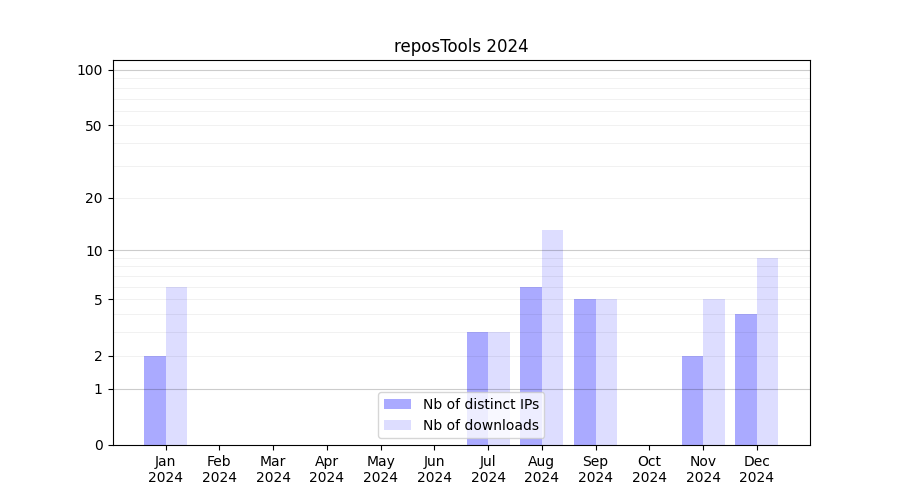The image size is (900, 500).
Task: Click the December distinct IPs bar
Action: point(746,379)
